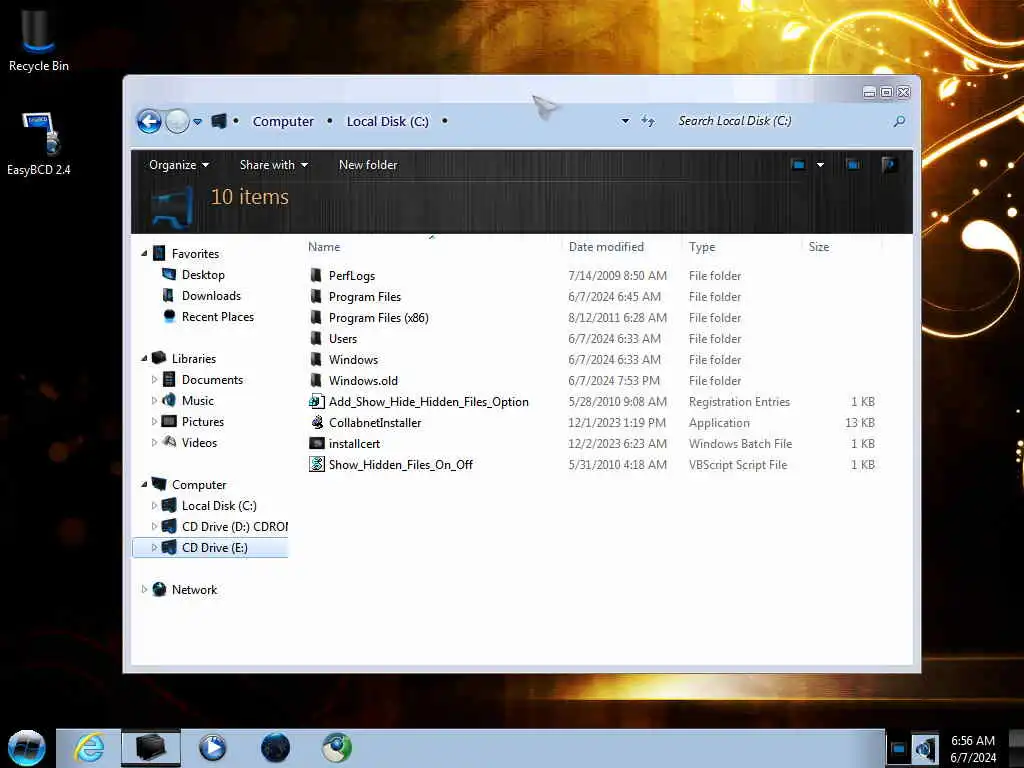Select the Music library icon

click(x=169, y=400)
